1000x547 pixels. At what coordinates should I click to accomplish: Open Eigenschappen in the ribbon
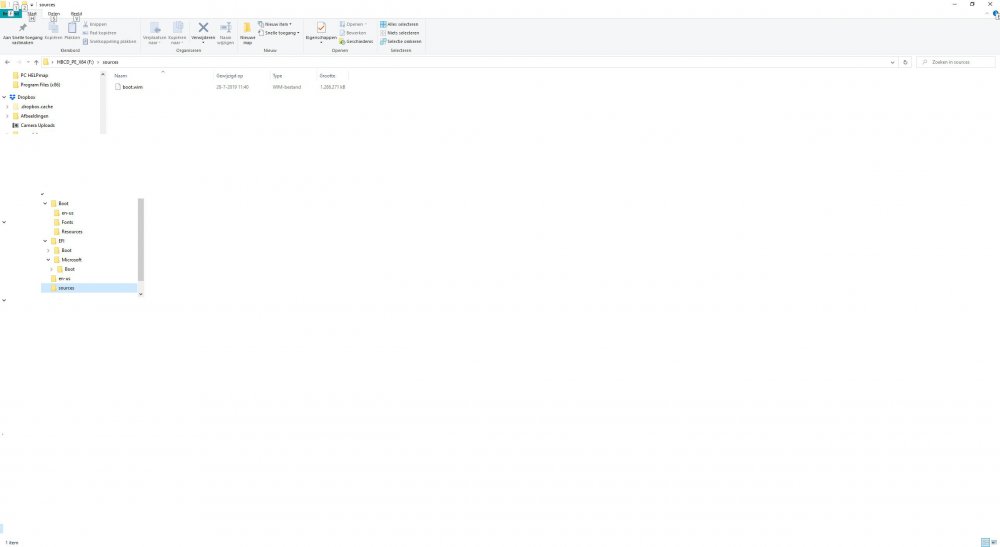[321, 33]
